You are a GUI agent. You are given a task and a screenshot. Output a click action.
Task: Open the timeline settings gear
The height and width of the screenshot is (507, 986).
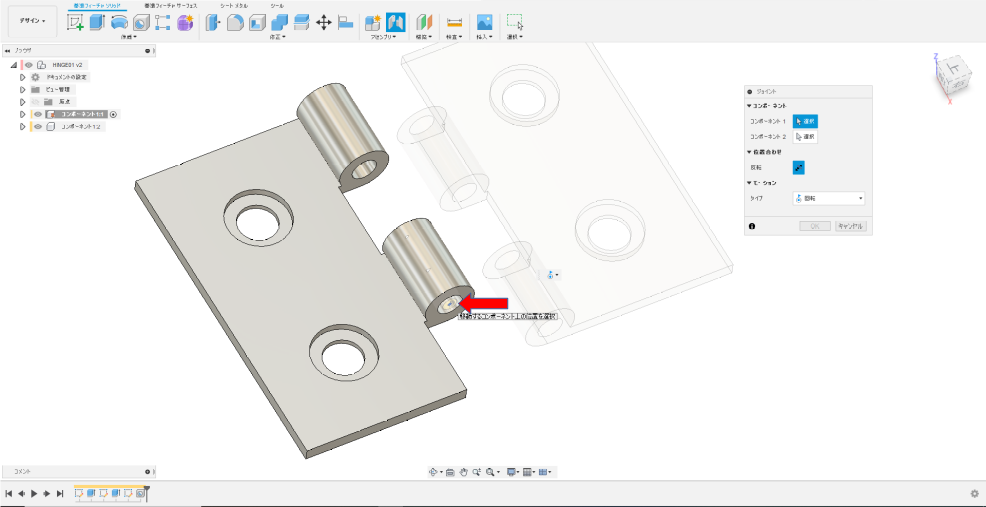975,494
